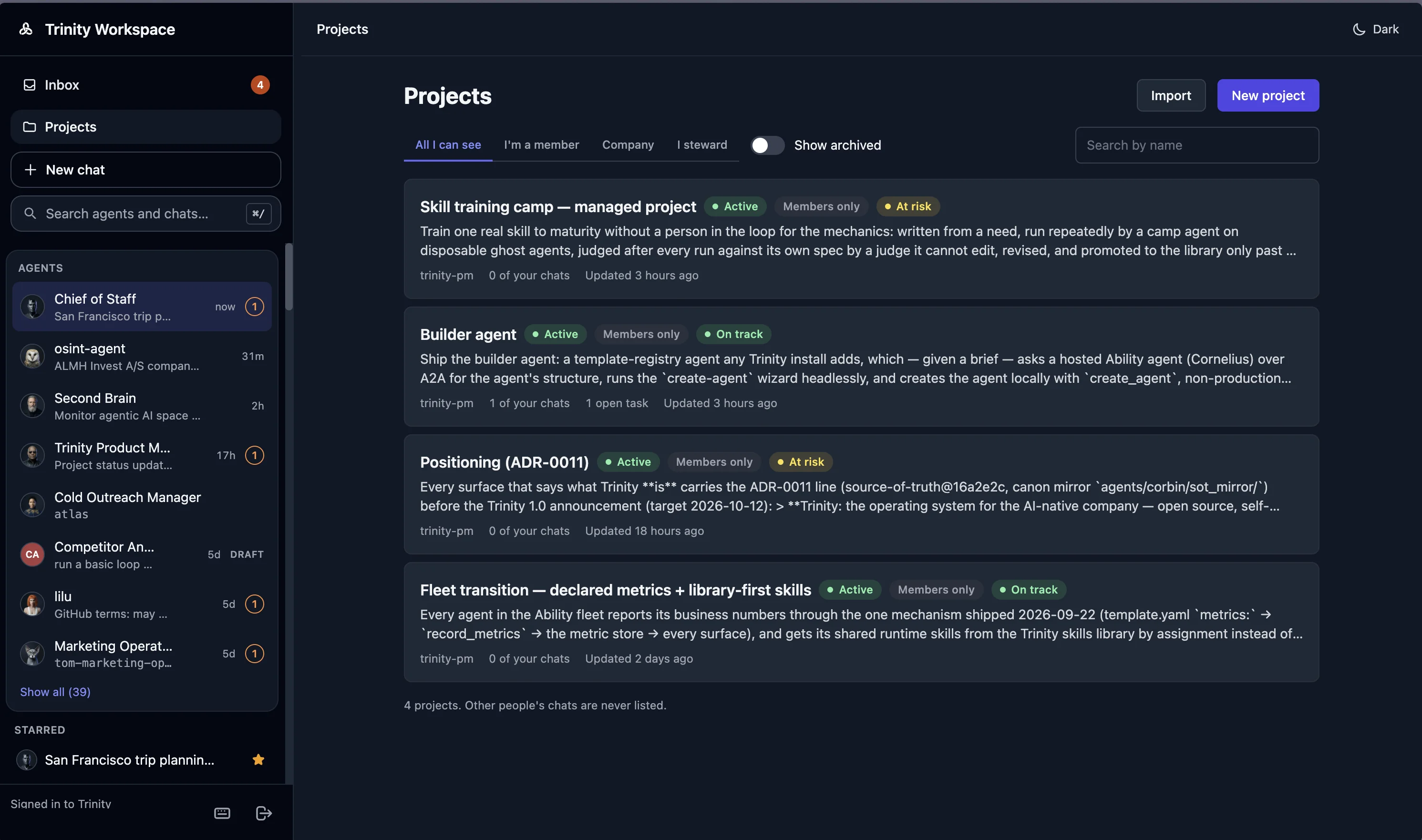
Task: Click the star on San Francisco trip planning
Action: point(259,759)
